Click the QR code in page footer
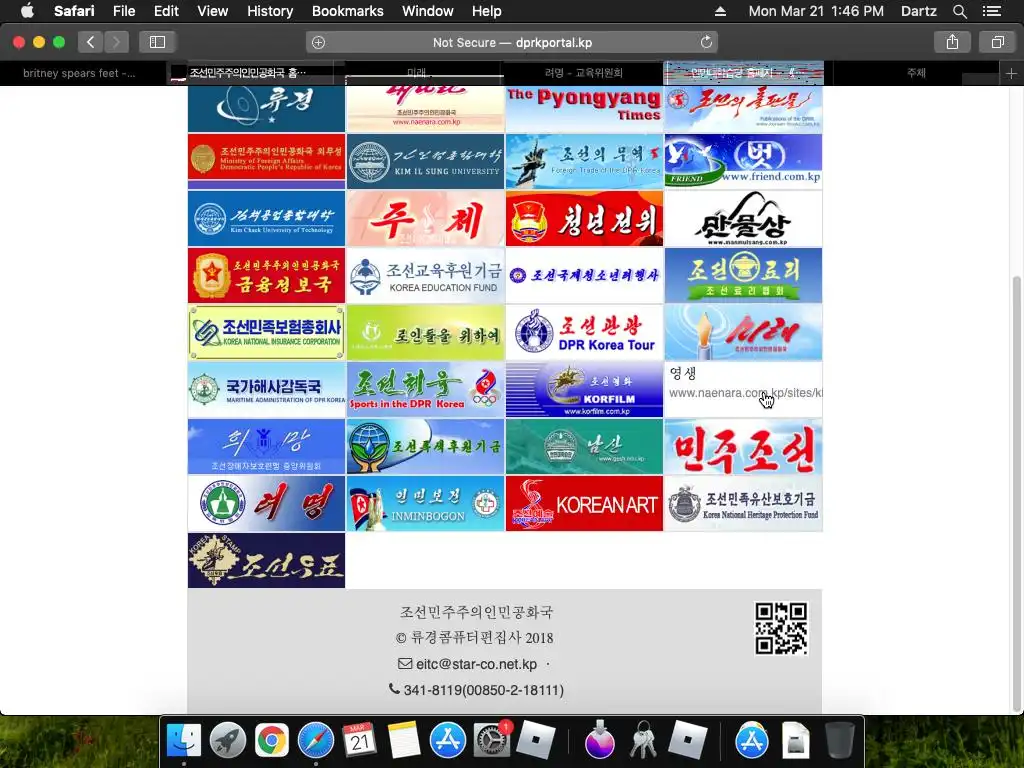This screenshot has width=1024, height=768. [x=781, y=628]
